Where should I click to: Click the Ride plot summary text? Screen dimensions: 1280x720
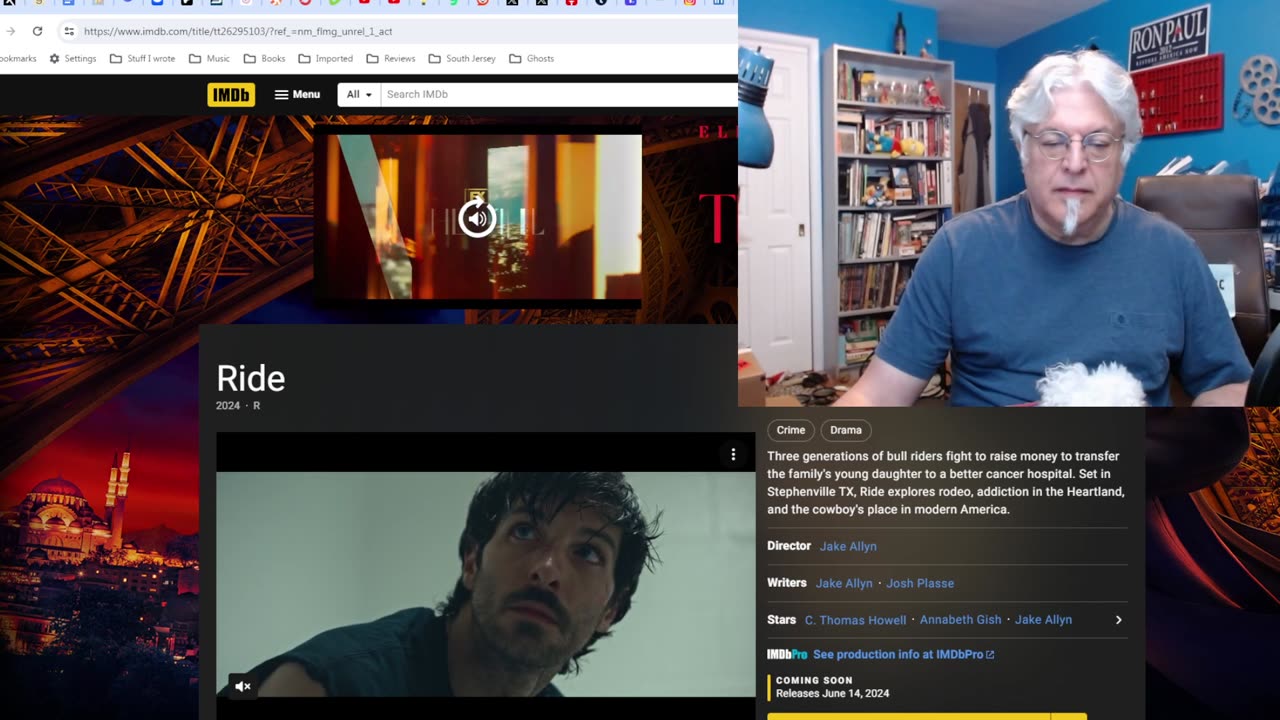coord(946,483)
